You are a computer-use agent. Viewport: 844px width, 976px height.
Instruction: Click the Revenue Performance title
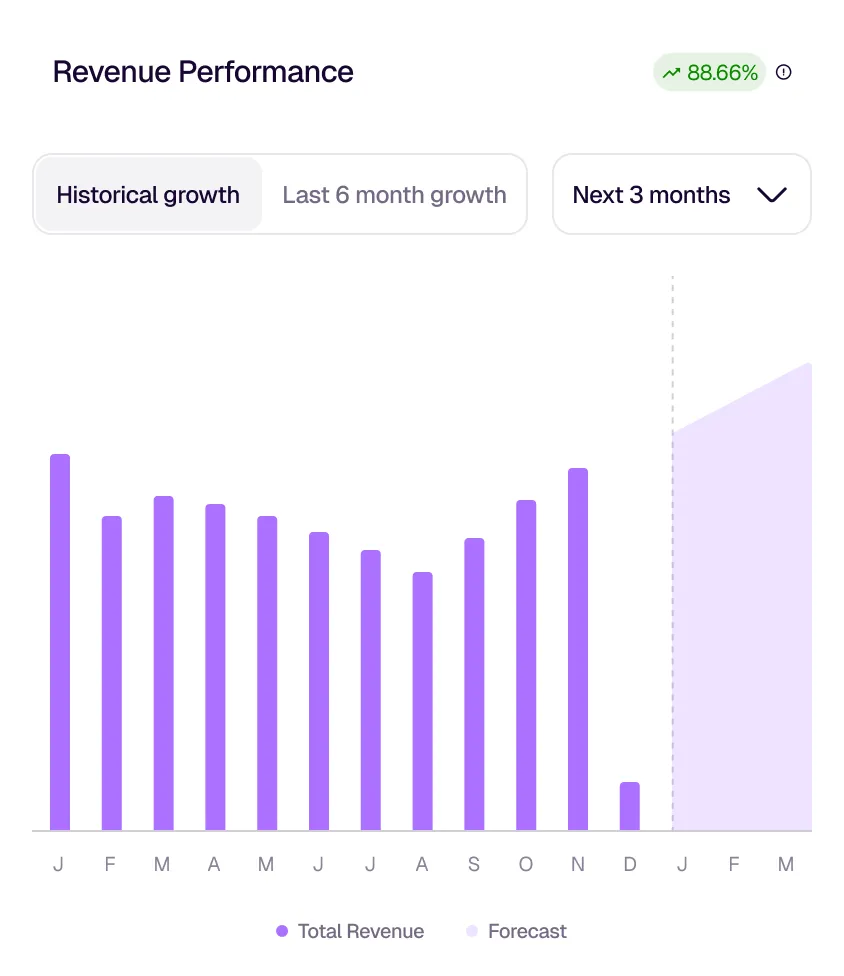click(203, 72)
